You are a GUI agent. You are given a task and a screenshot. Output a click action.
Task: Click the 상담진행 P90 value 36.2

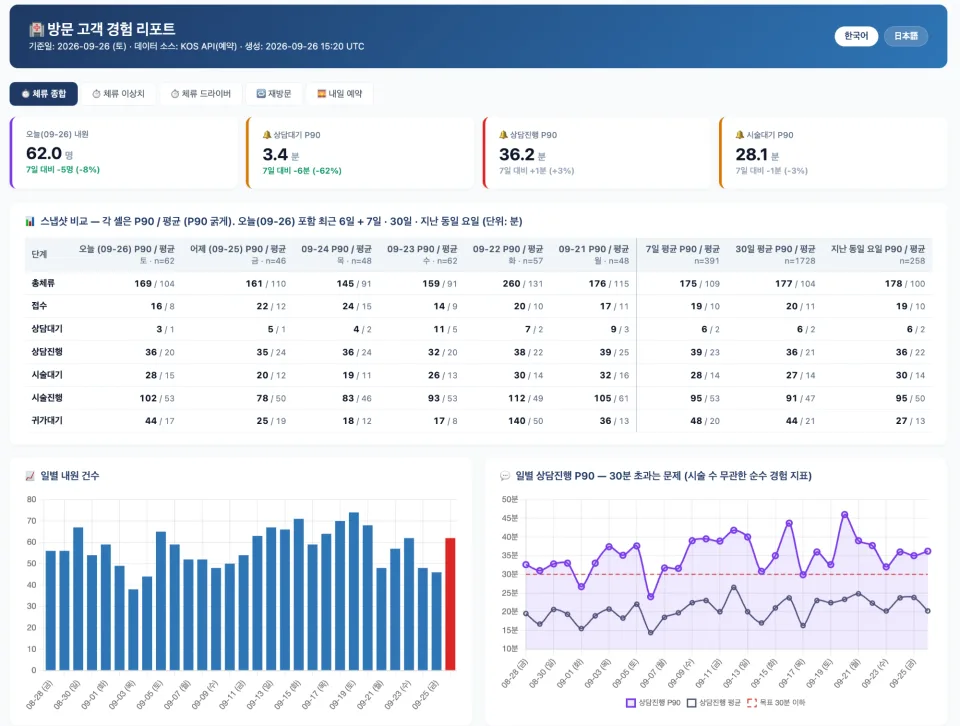[x=517, y=154]
